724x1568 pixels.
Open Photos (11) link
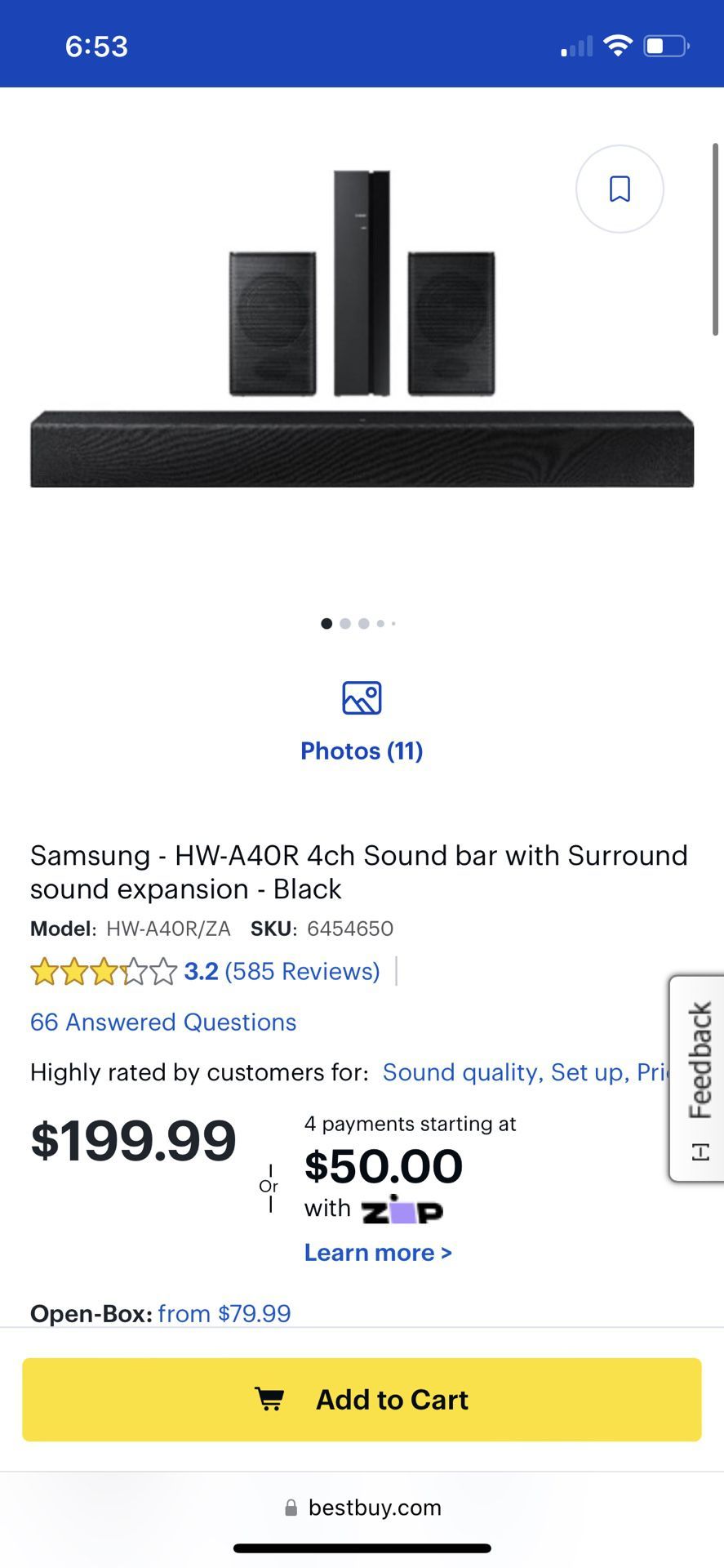[x=362, y=751]
